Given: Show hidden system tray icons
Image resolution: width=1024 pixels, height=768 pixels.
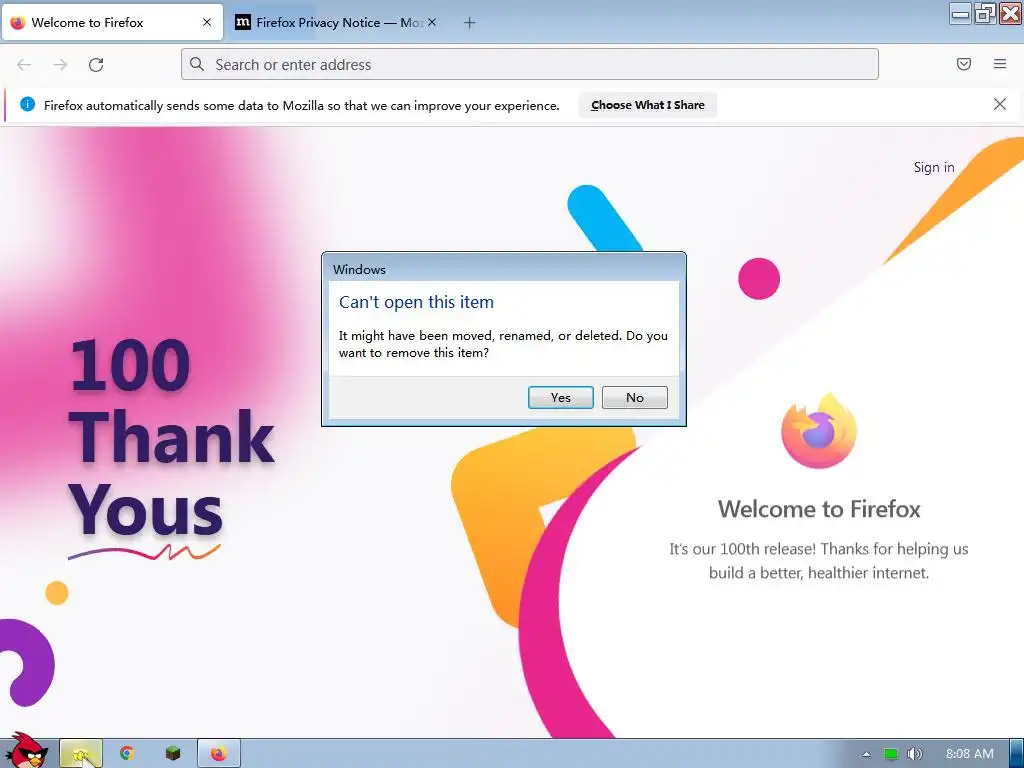Looking at the screenshot, I should click(x=866, y=754).
